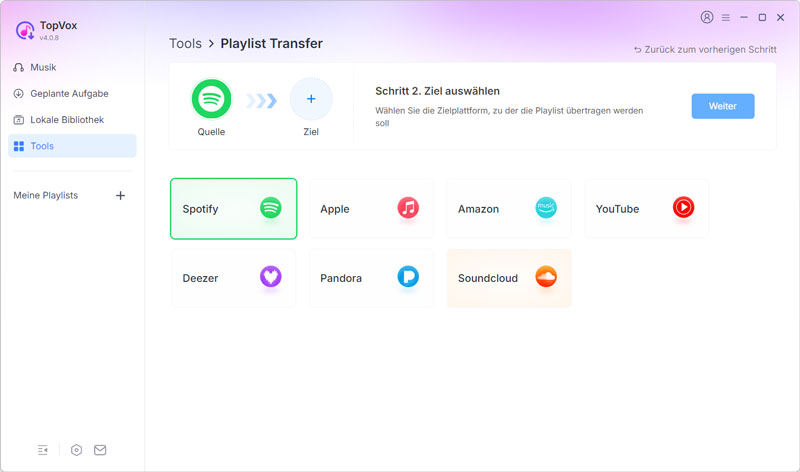This screenshot has height=472, width=800.
Task: Open the user account icon
Action: point(707,17)
